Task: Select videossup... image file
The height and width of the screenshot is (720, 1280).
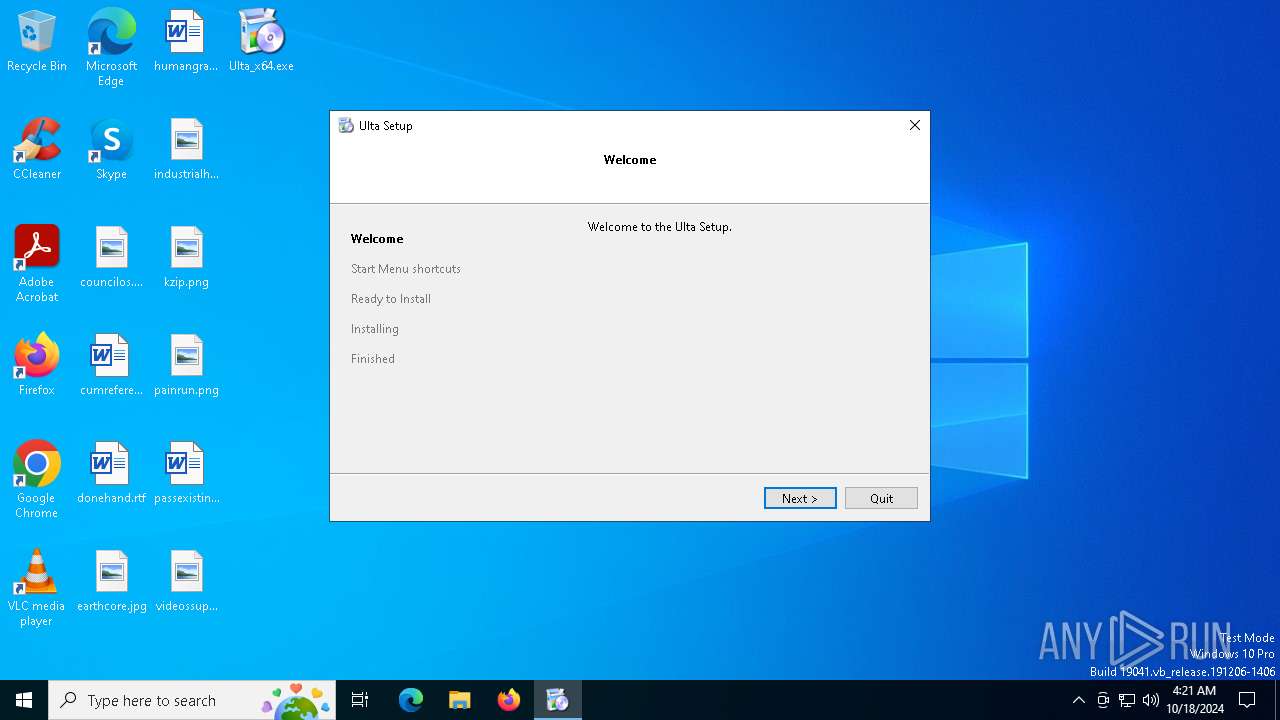Action: pyautogui.click(x=186, y=582)
